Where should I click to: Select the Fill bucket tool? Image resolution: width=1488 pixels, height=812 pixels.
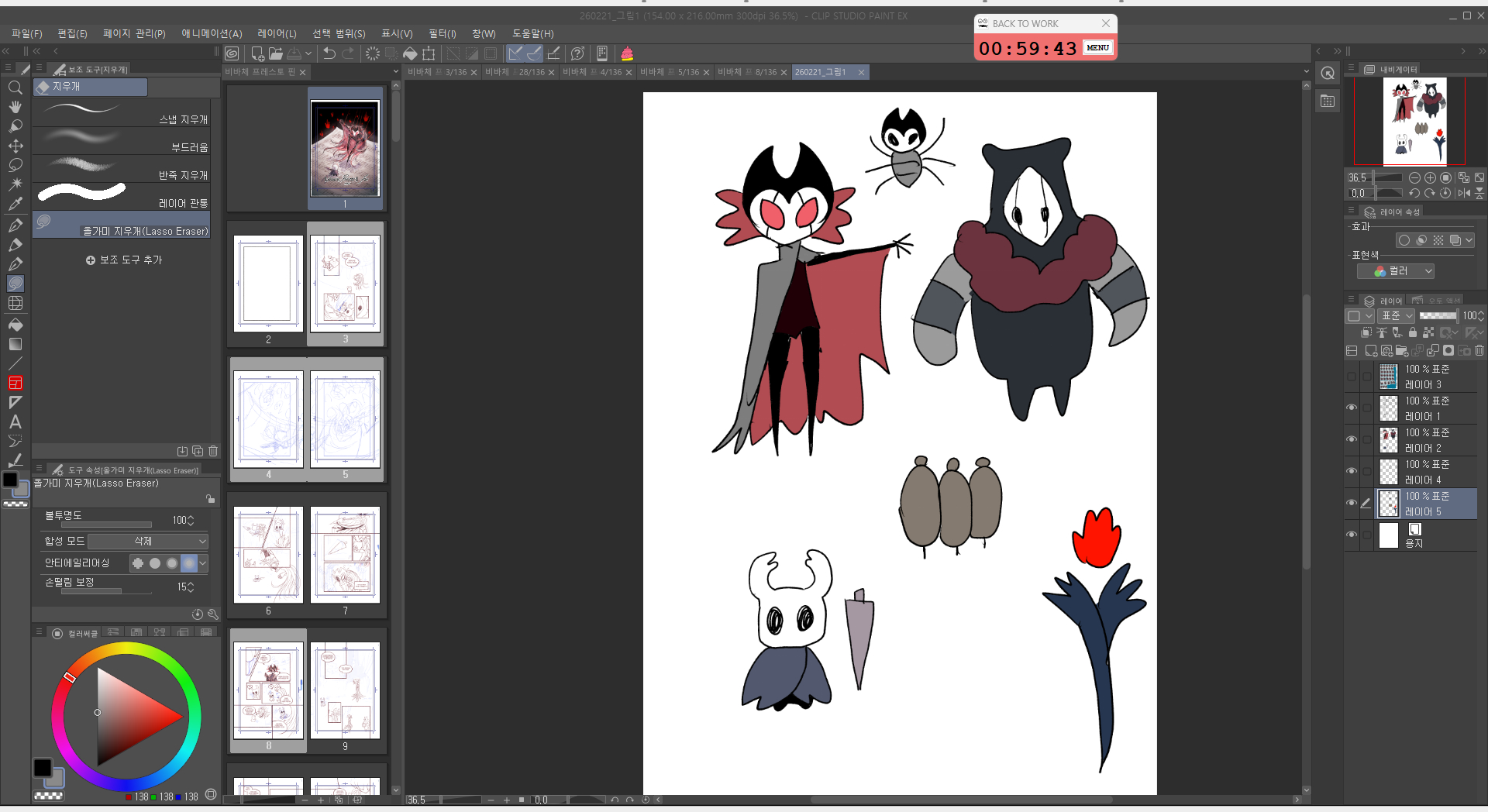pyautogui.click(x=15, y=325)
